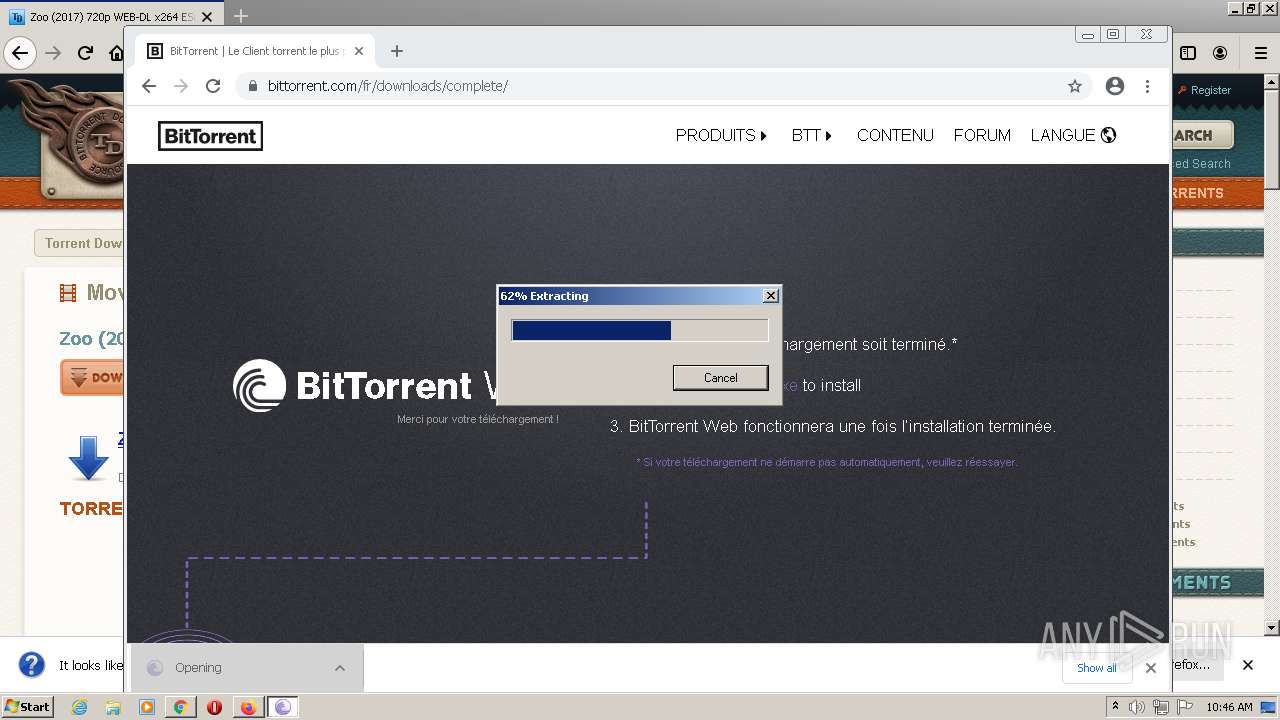Cancel the extraction dialog
This screenshot has height=720, width=1280.
point(720,378)
